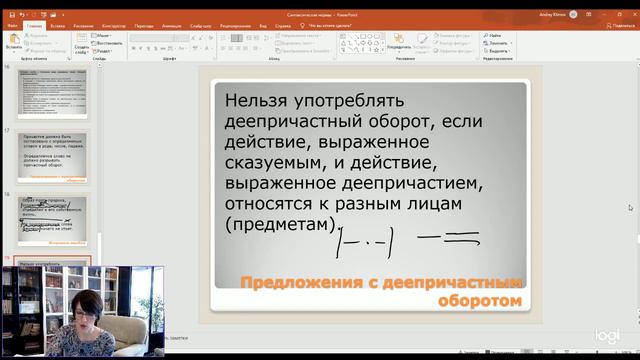Switch to the Рецензирование (Review) tab
This screenshot has height=360, width=640.
click(235, 26)
